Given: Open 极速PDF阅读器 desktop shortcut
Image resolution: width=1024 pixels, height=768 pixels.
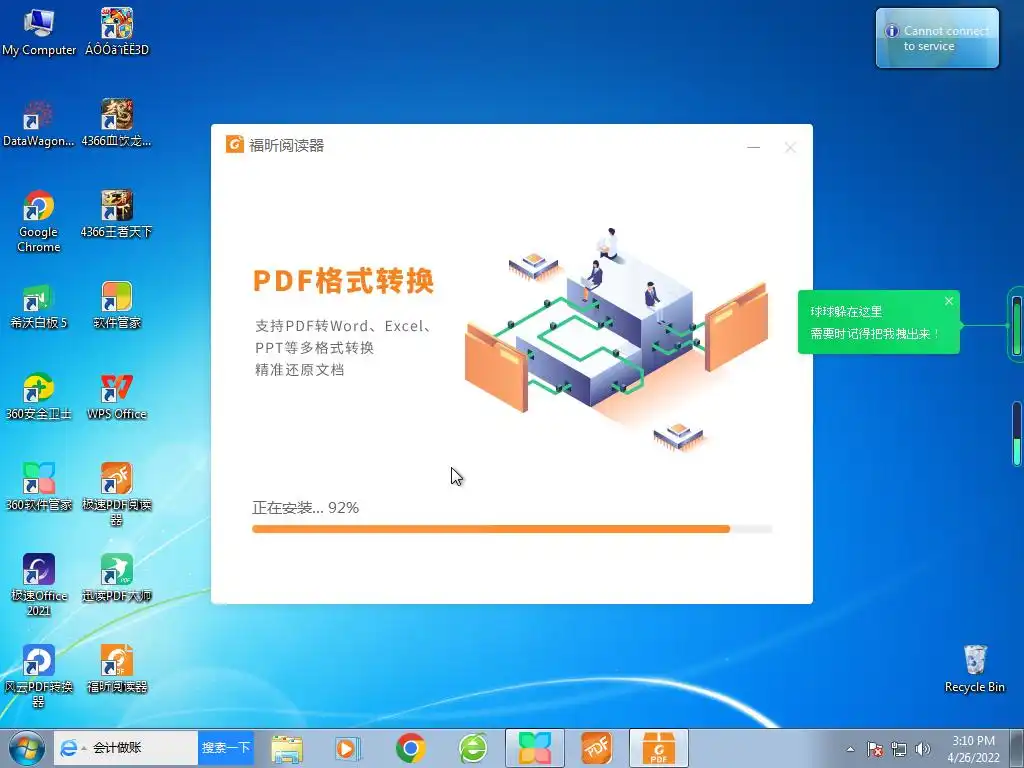Looking at the screenshot, I should tap(117, 494).
